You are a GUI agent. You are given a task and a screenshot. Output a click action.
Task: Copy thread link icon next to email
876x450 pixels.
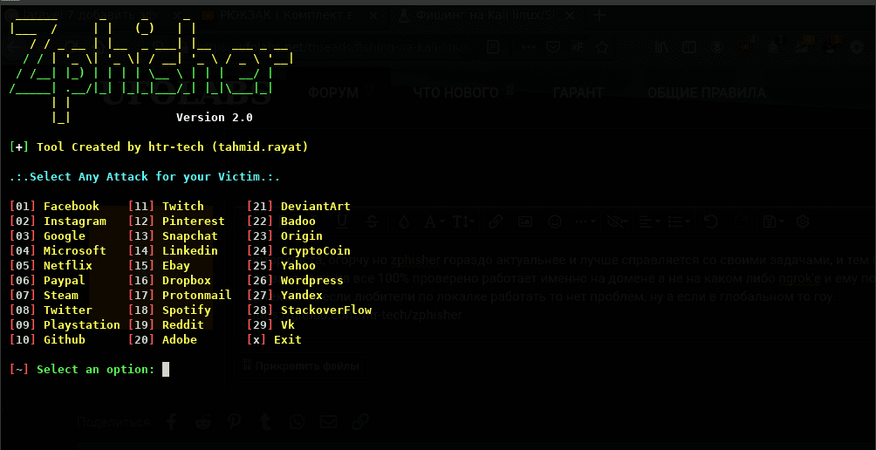(x=360, y=421)
